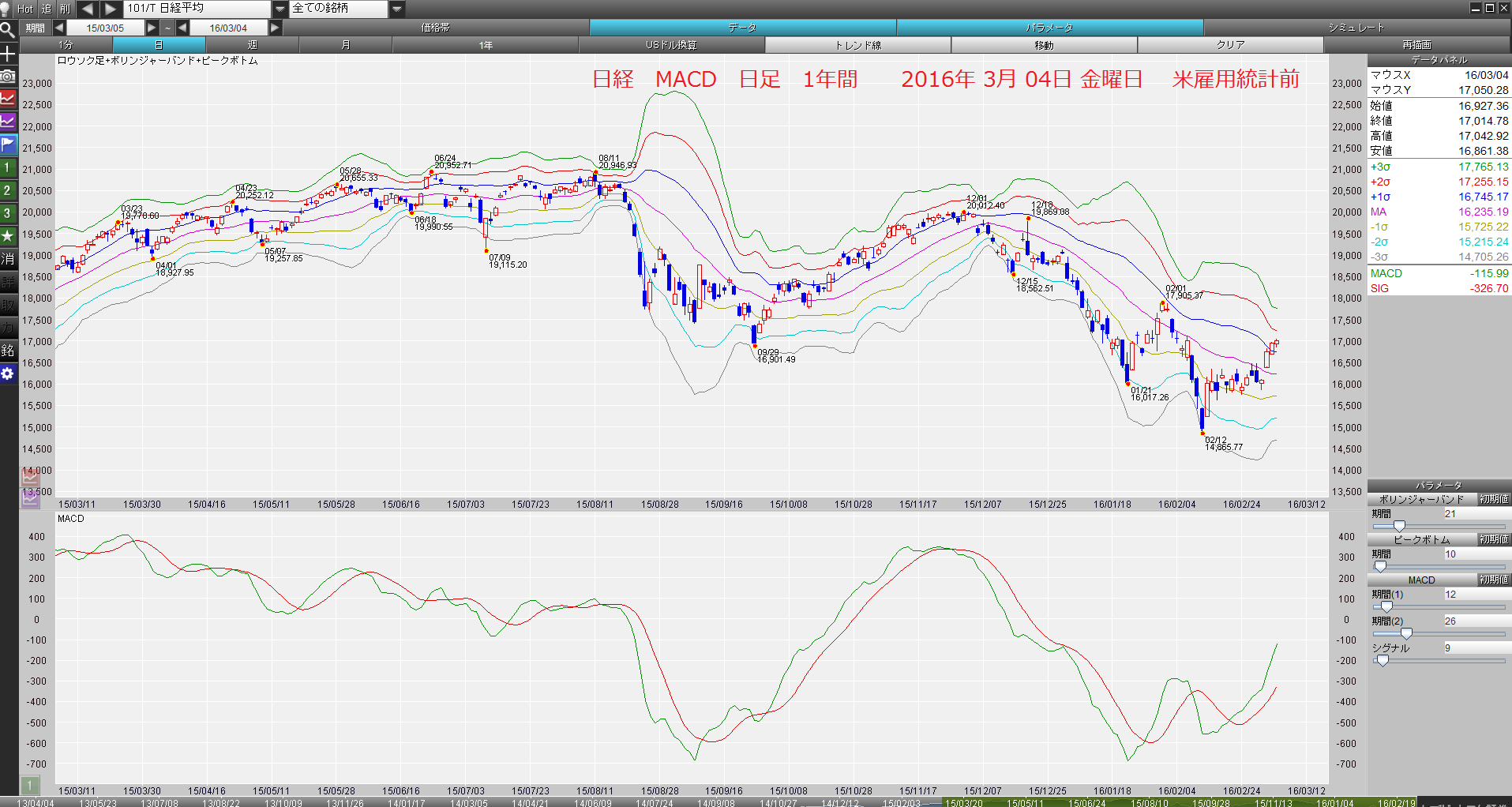Go to next symbol with right arrow
1512x807 pixels.
111,9
